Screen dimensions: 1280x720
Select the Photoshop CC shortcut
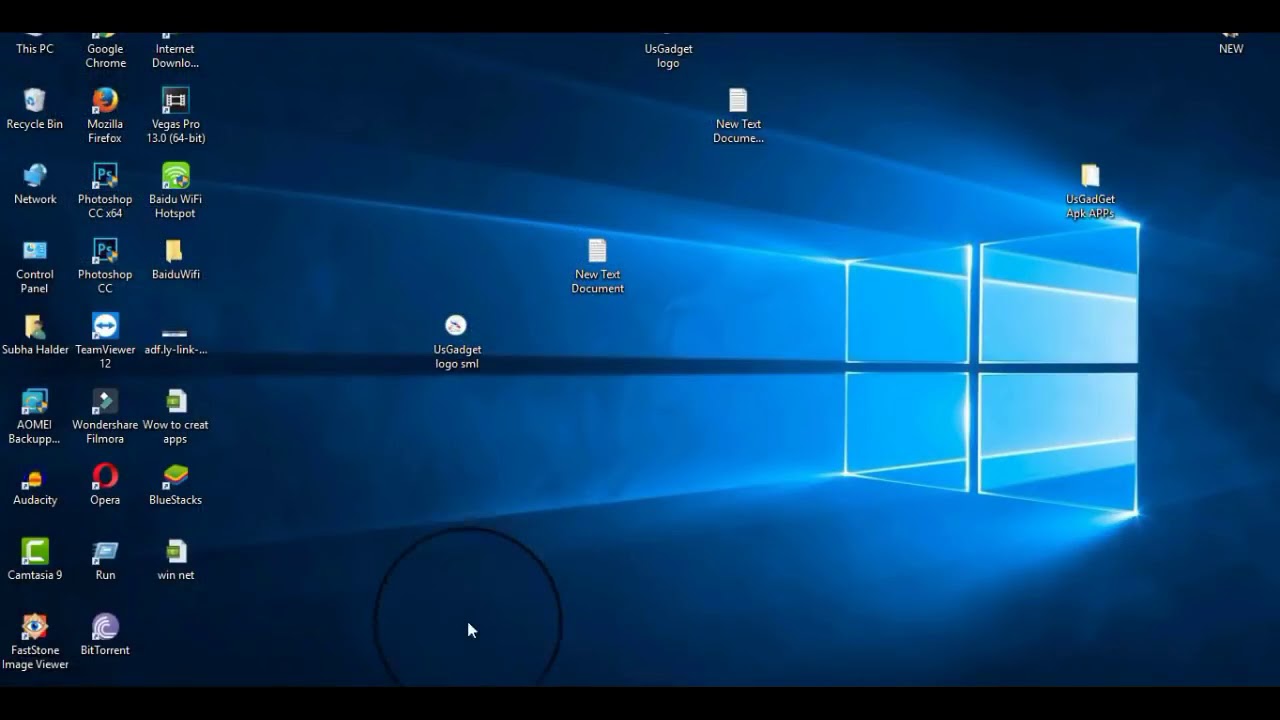pos(105,266)
